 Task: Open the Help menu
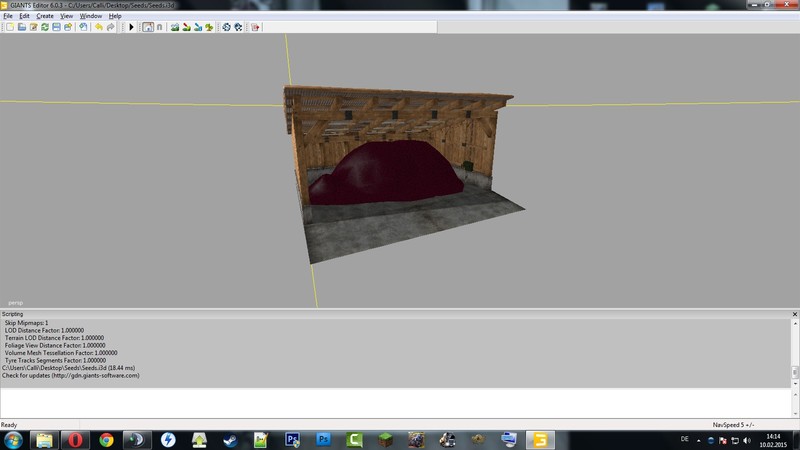115,16
